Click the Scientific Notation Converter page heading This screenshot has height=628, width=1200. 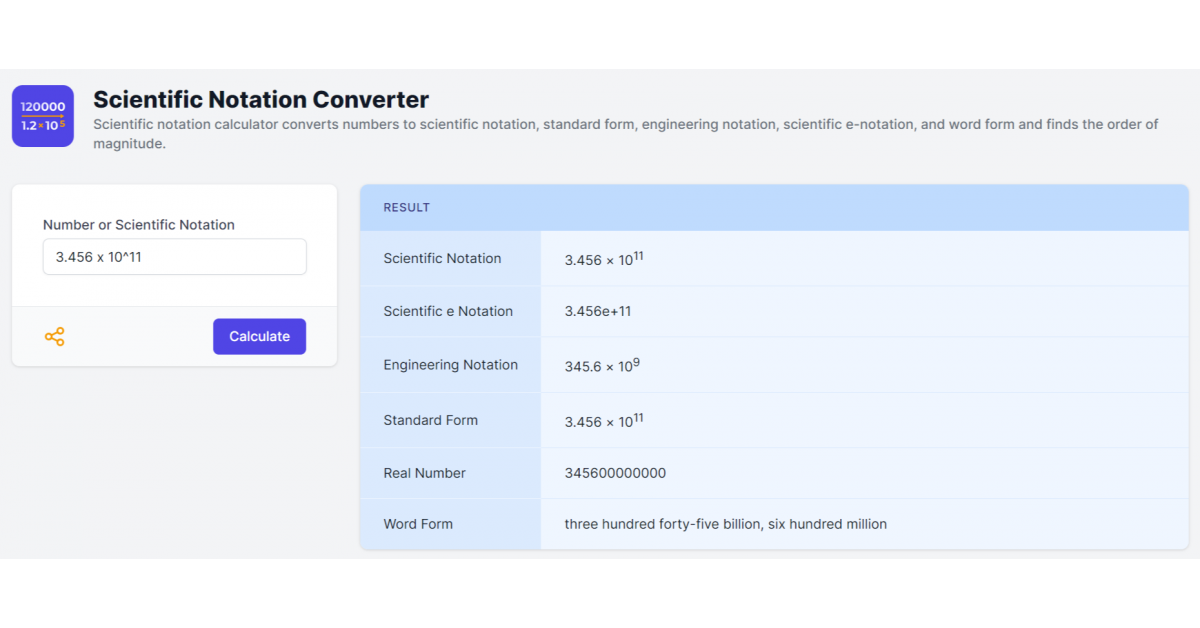261,100
